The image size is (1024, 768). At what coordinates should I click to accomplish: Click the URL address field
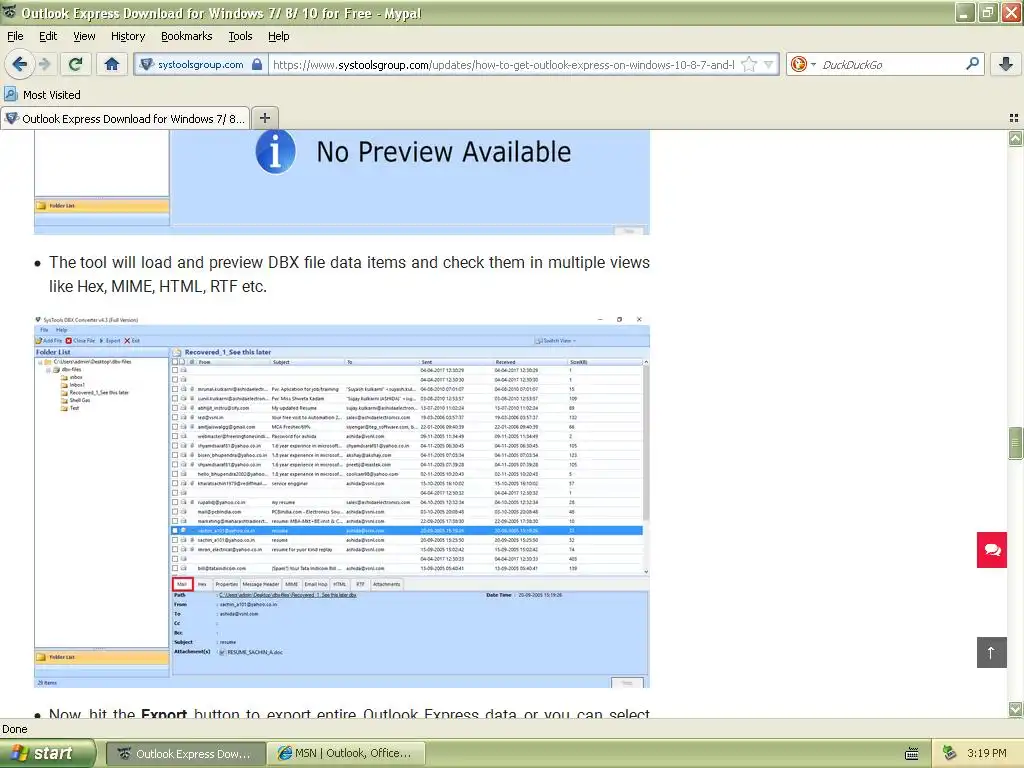point(503,65)
